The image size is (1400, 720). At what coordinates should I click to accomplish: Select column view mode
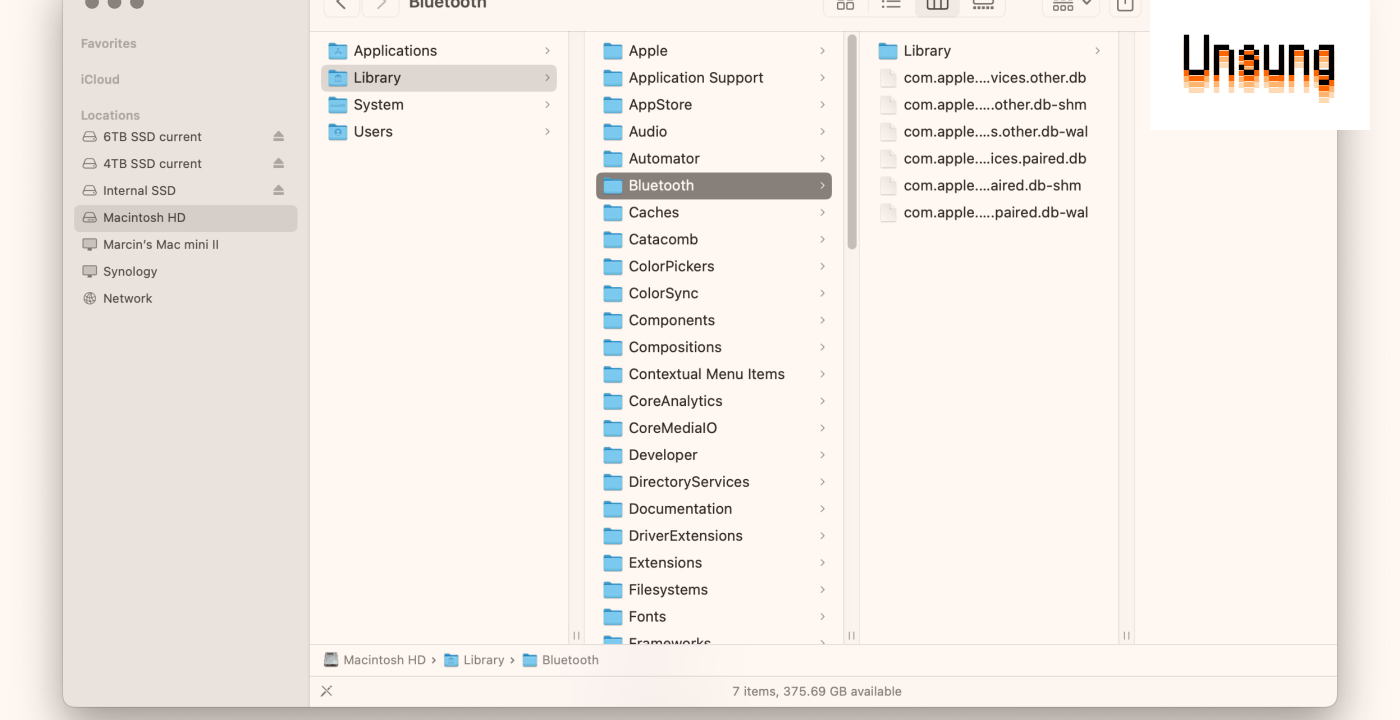click(x=936, y=6)
